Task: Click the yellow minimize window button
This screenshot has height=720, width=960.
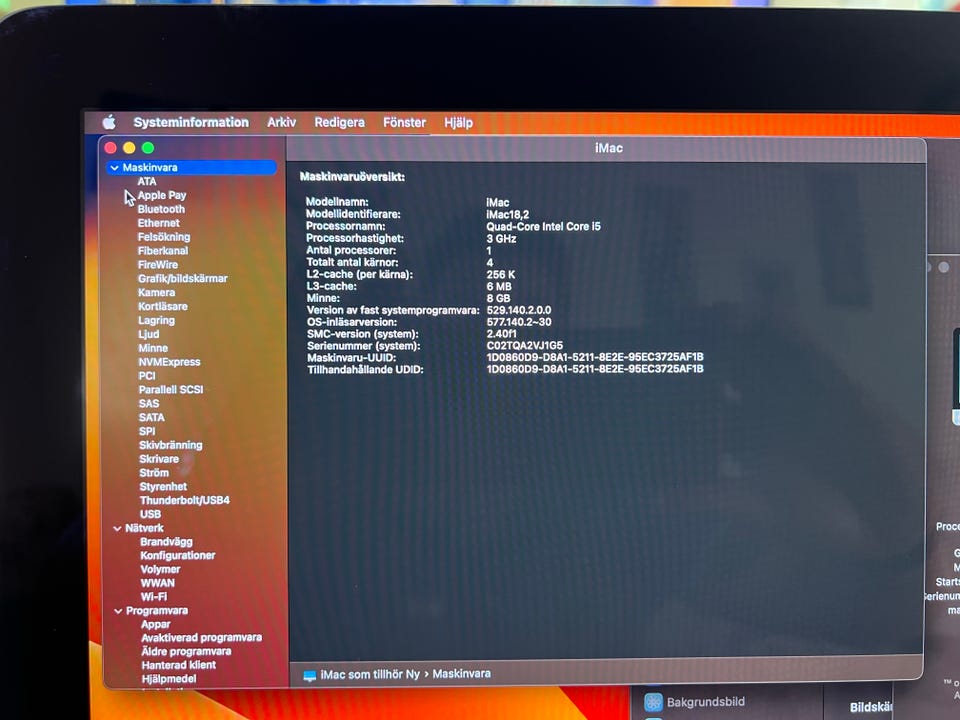Action: point(129,148)
